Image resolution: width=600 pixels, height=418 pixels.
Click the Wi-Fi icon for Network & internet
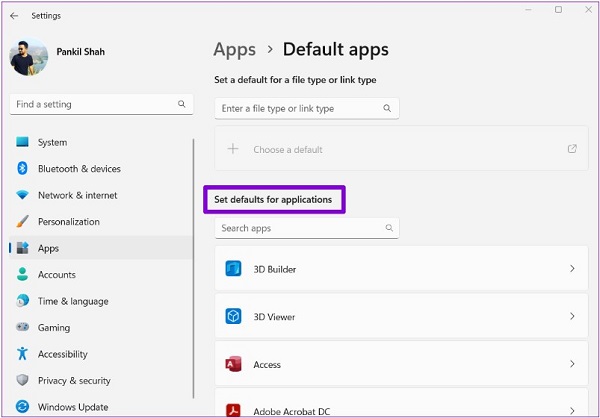click(x=22, y=195)
